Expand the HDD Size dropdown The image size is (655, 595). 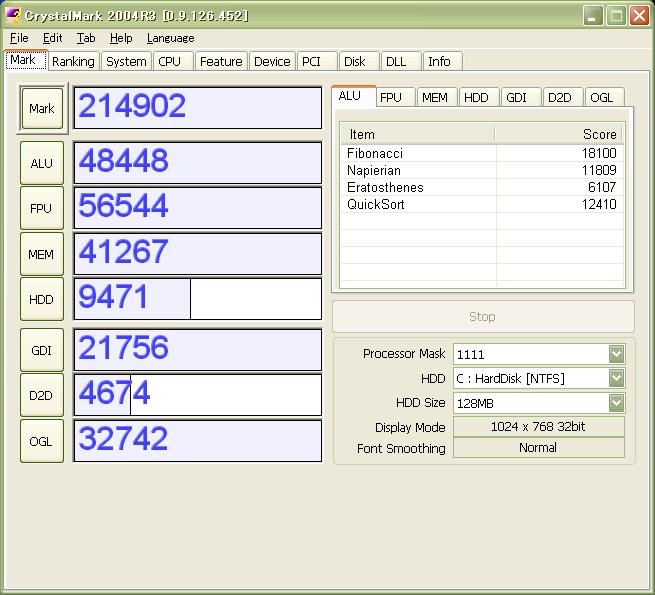click(616, 403)
